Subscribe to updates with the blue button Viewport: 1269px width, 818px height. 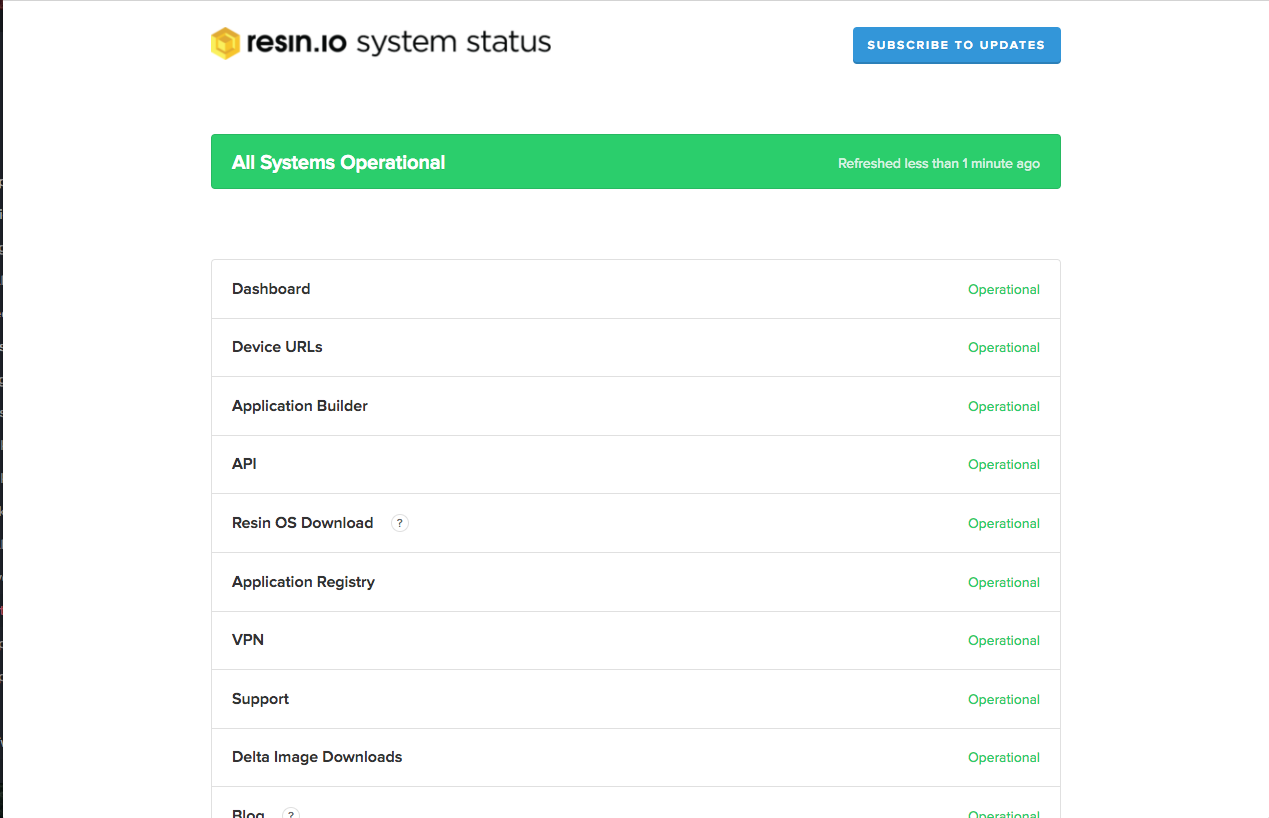[956, 45]
